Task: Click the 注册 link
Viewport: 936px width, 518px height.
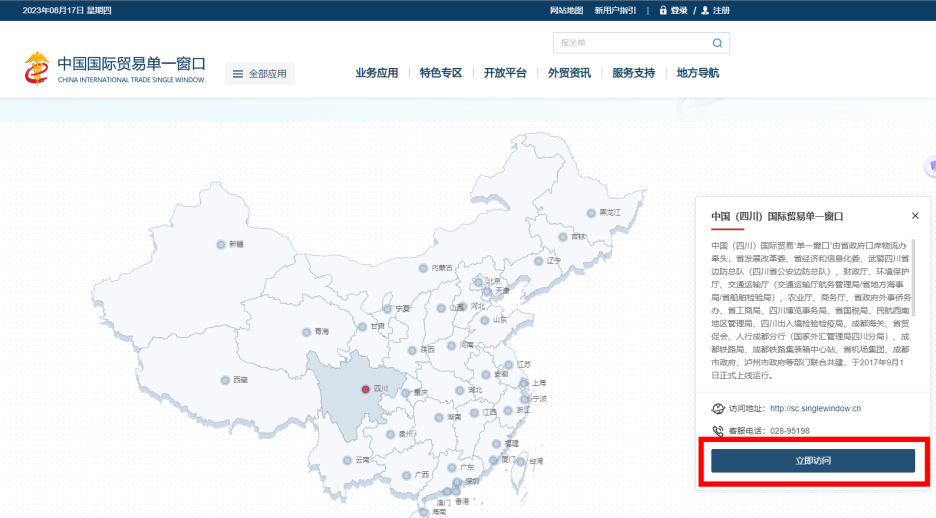Action: [x=721, y=10]
